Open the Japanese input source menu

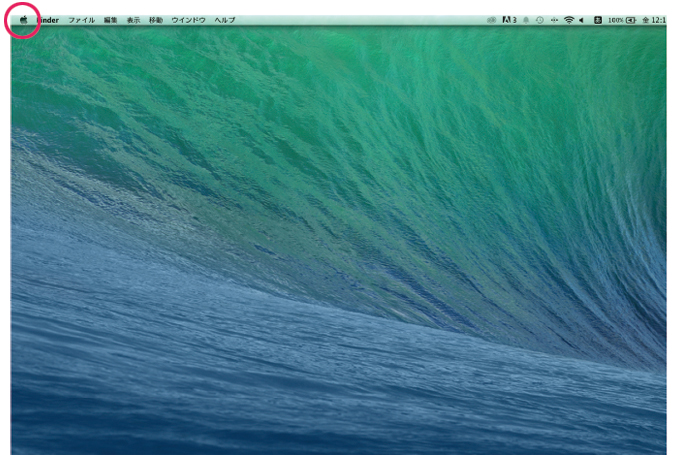[598, 20]
